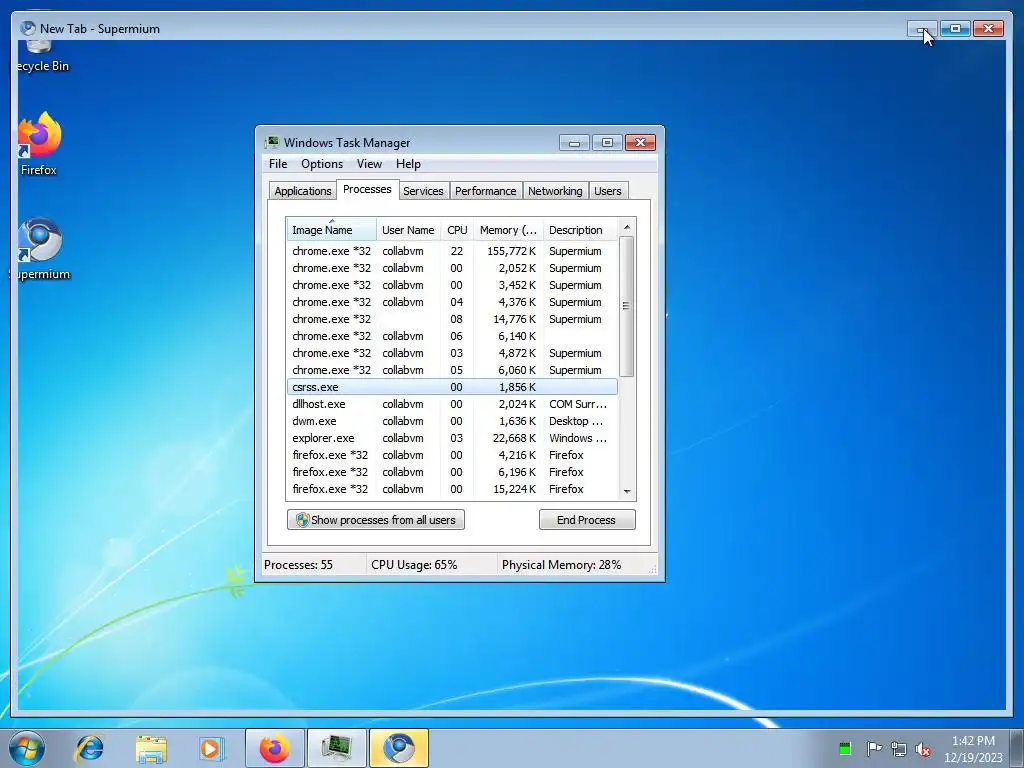Image resolution: width=1024 pixels, height=768 pixels.
Task: Select the firefox.exe row using 15,224 K
Action: (452, 488)
